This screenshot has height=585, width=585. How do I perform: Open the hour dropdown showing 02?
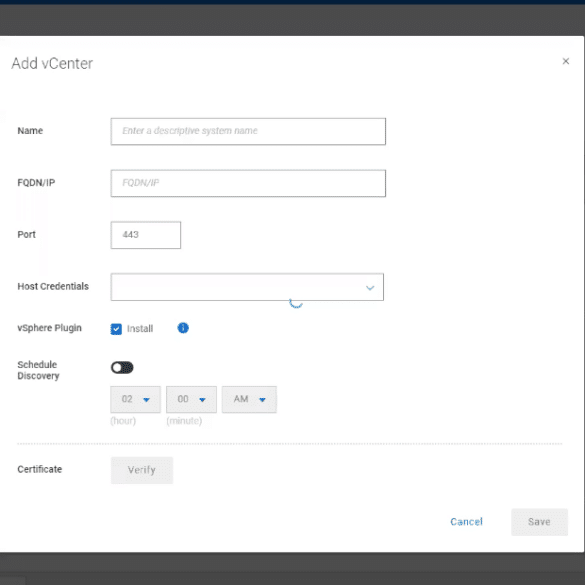point(135,399)
